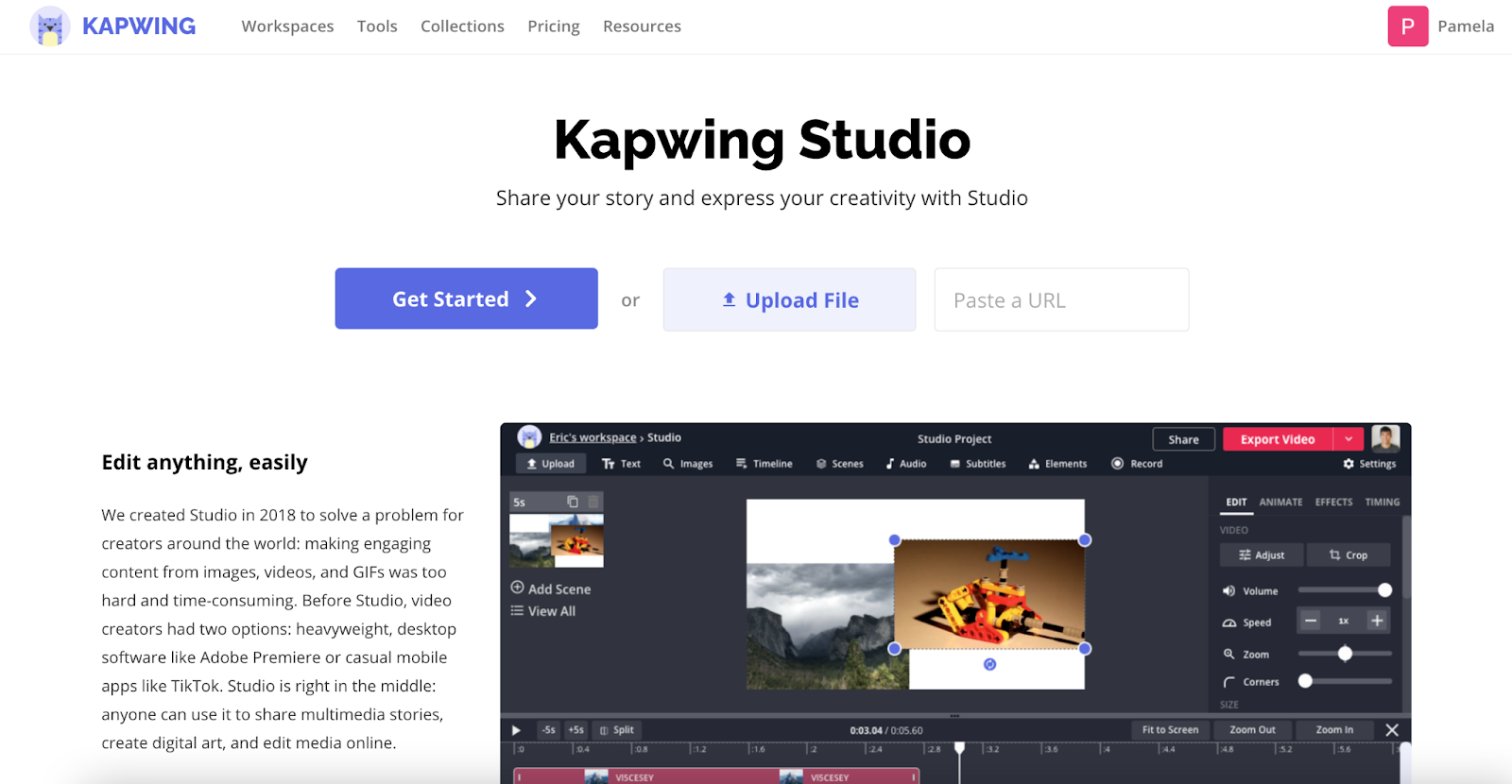Viewport: 1512px width, 784px height.
Task: Switch to the EDIT tab
Action: 1236,503
